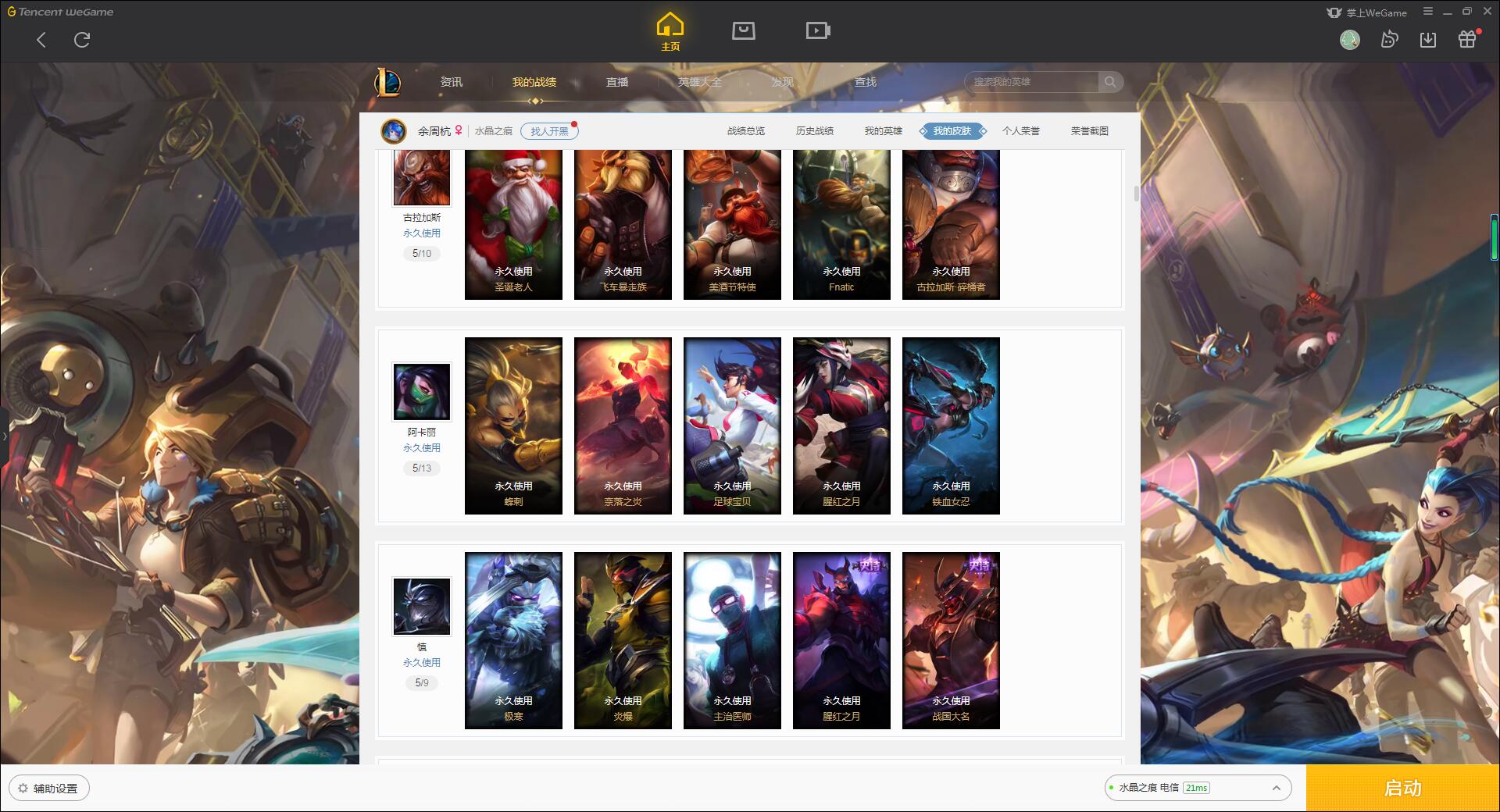Open the Home tab icon (主页)
1500x812 pixels.
point(670,32)
